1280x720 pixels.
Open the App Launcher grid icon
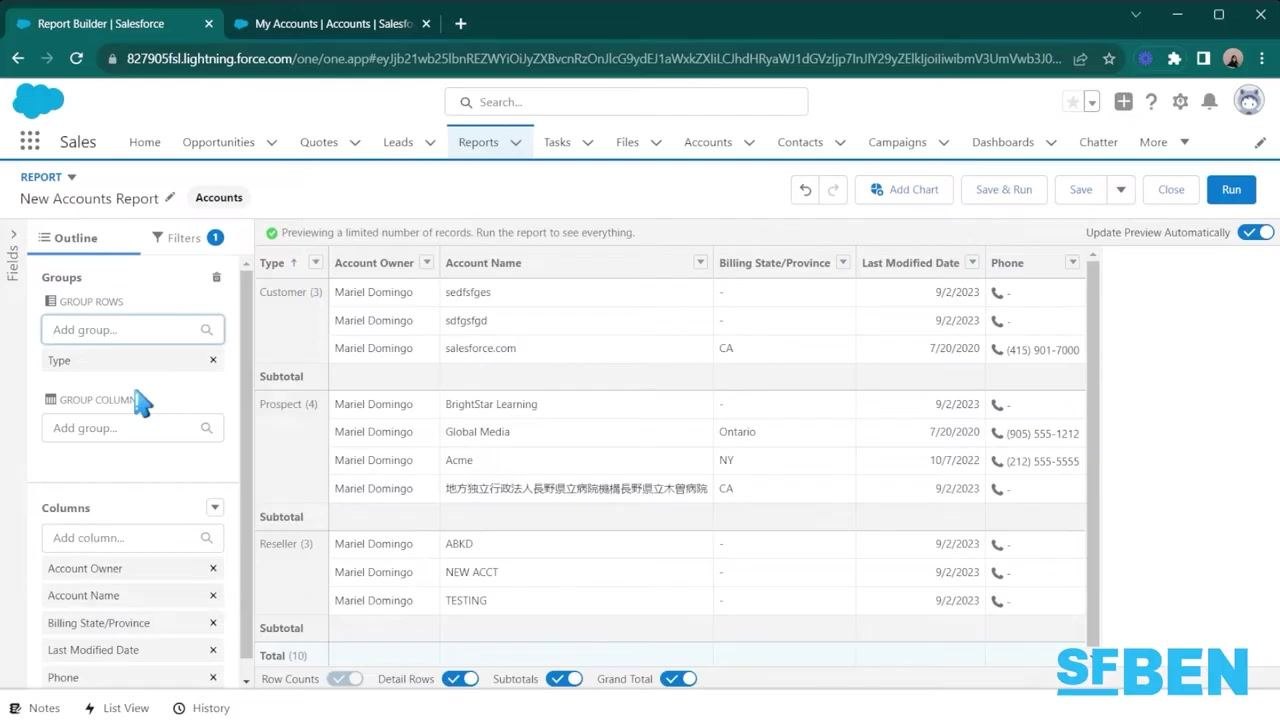point(30,142)
